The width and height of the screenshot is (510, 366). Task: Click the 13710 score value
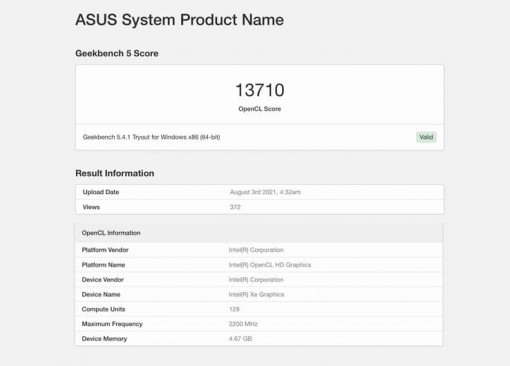coord(260,90)
